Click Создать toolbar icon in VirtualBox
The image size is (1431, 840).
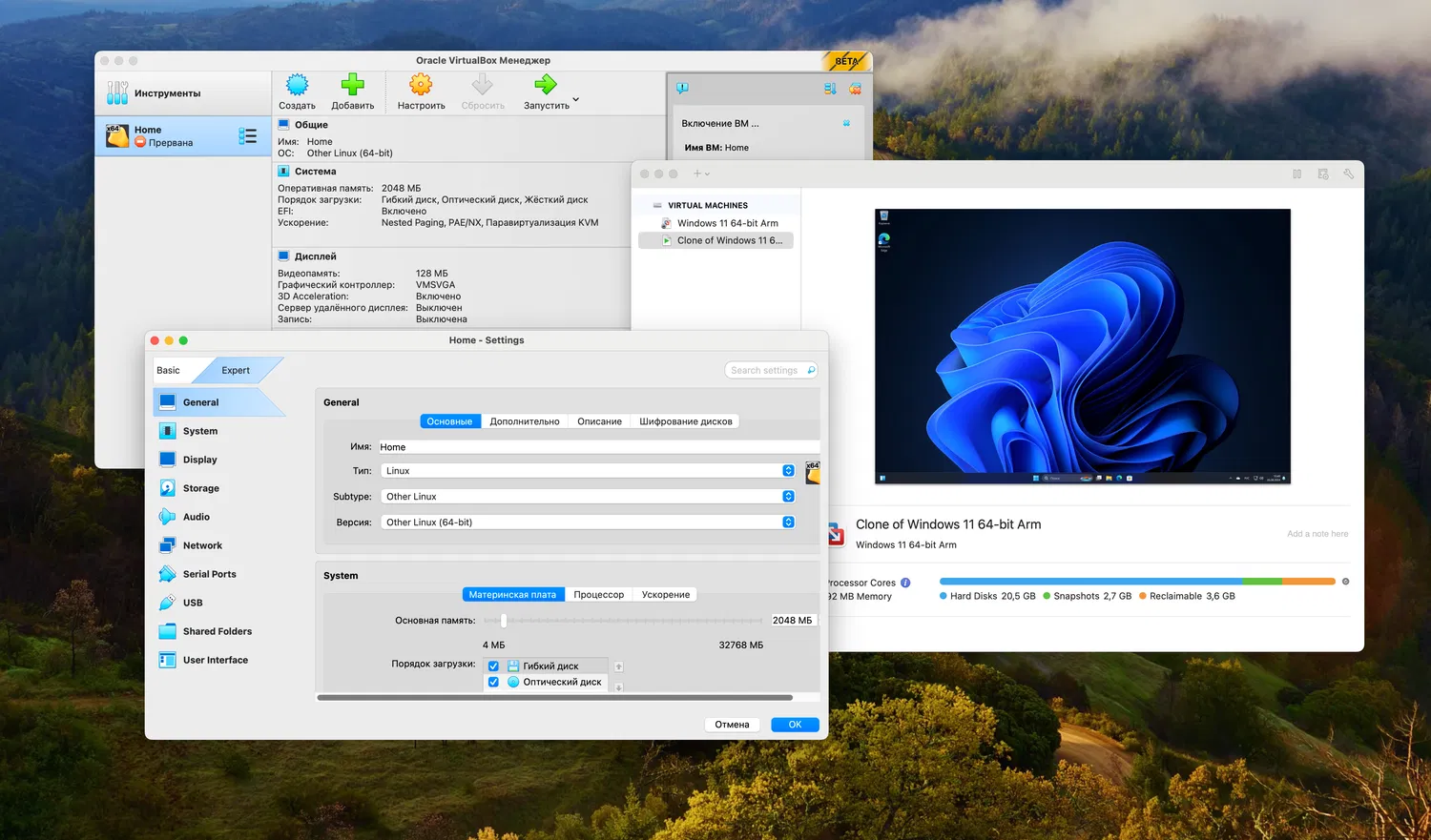pyautogui.click(x=297, y=85)
